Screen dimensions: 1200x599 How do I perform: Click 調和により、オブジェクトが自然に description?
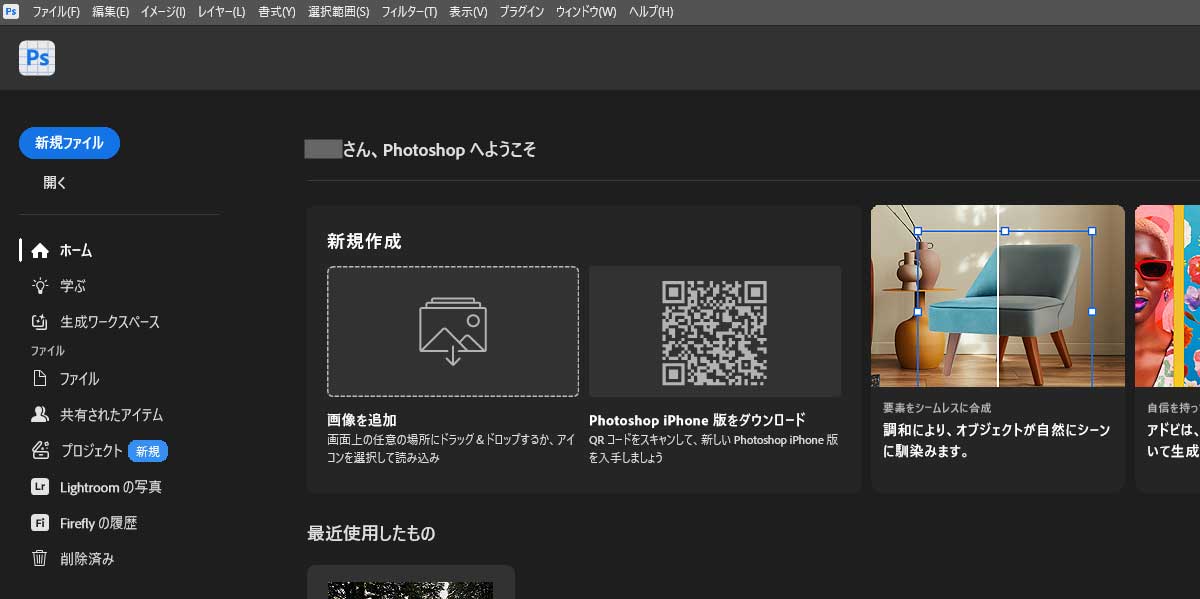pyautogui.click(x=996, y=440)
